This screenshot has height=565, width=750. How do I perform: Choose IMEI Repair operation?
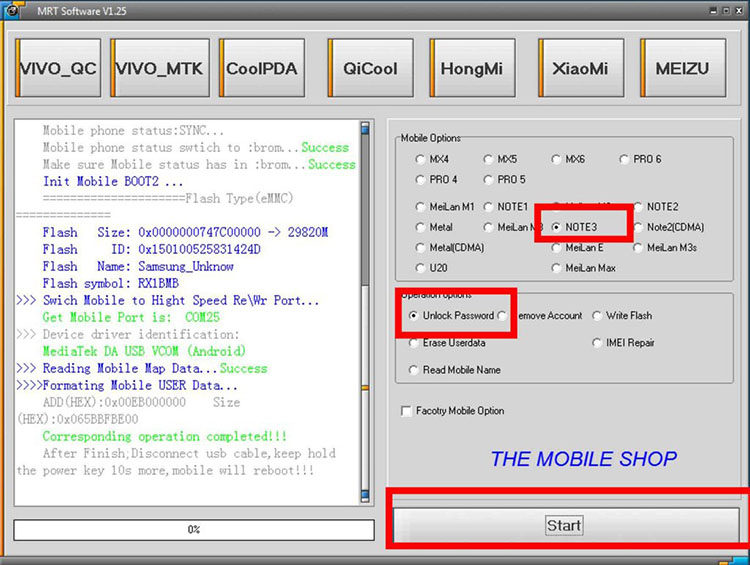pos(624,343)
